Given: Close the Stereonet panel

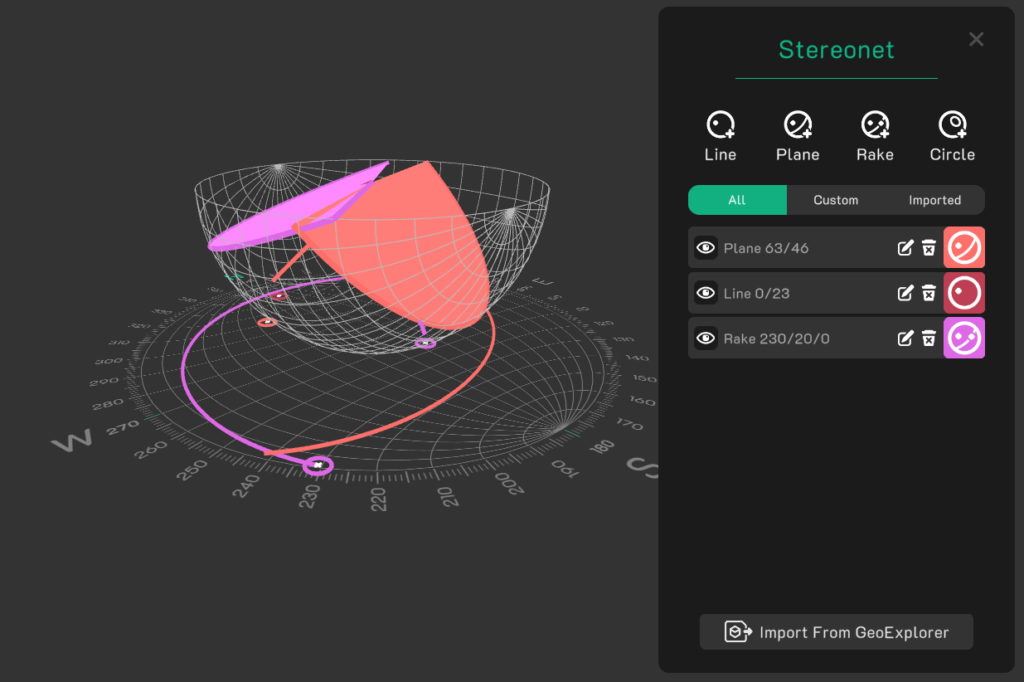Looking at the screenshot, I should (x=976, y=39).
